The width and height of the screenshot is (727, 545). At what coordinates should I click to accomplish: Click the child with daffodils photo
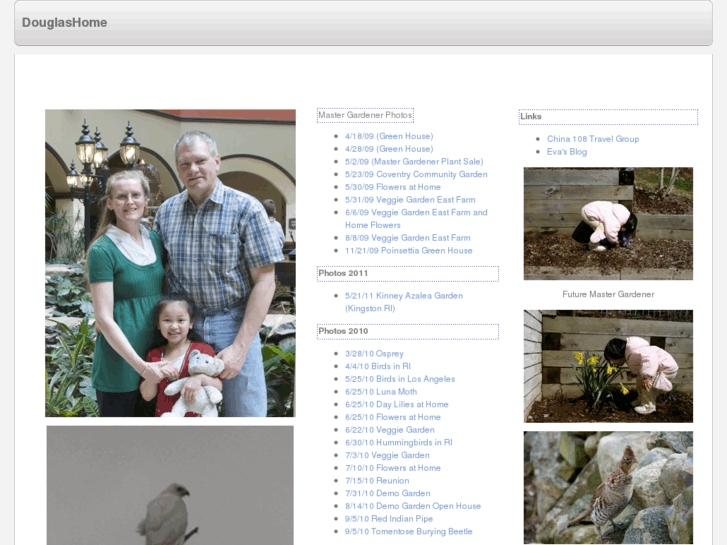(608, 366)
